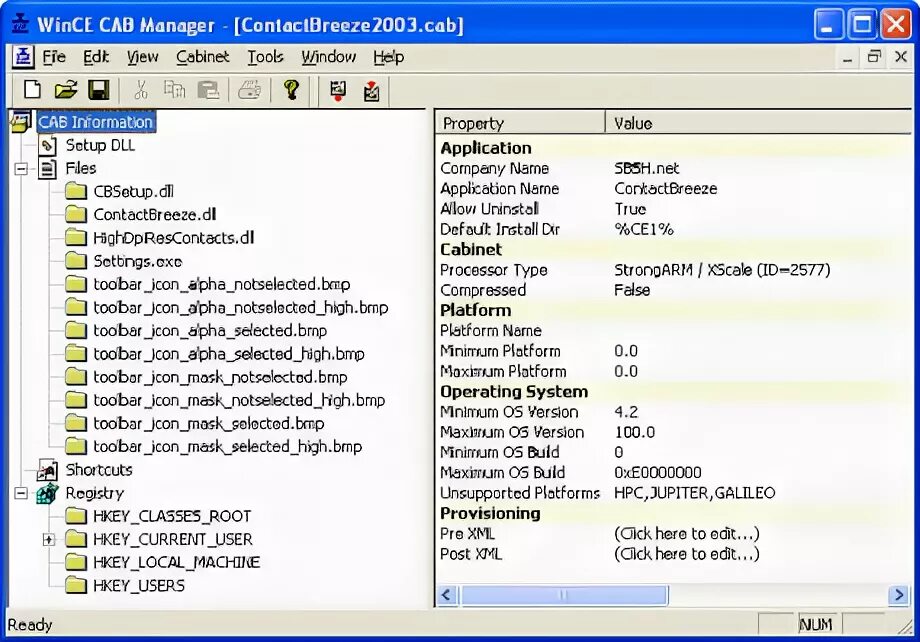This screenshot has height=642, width=920.
Task: Open the Window menu
Action: 329,57
